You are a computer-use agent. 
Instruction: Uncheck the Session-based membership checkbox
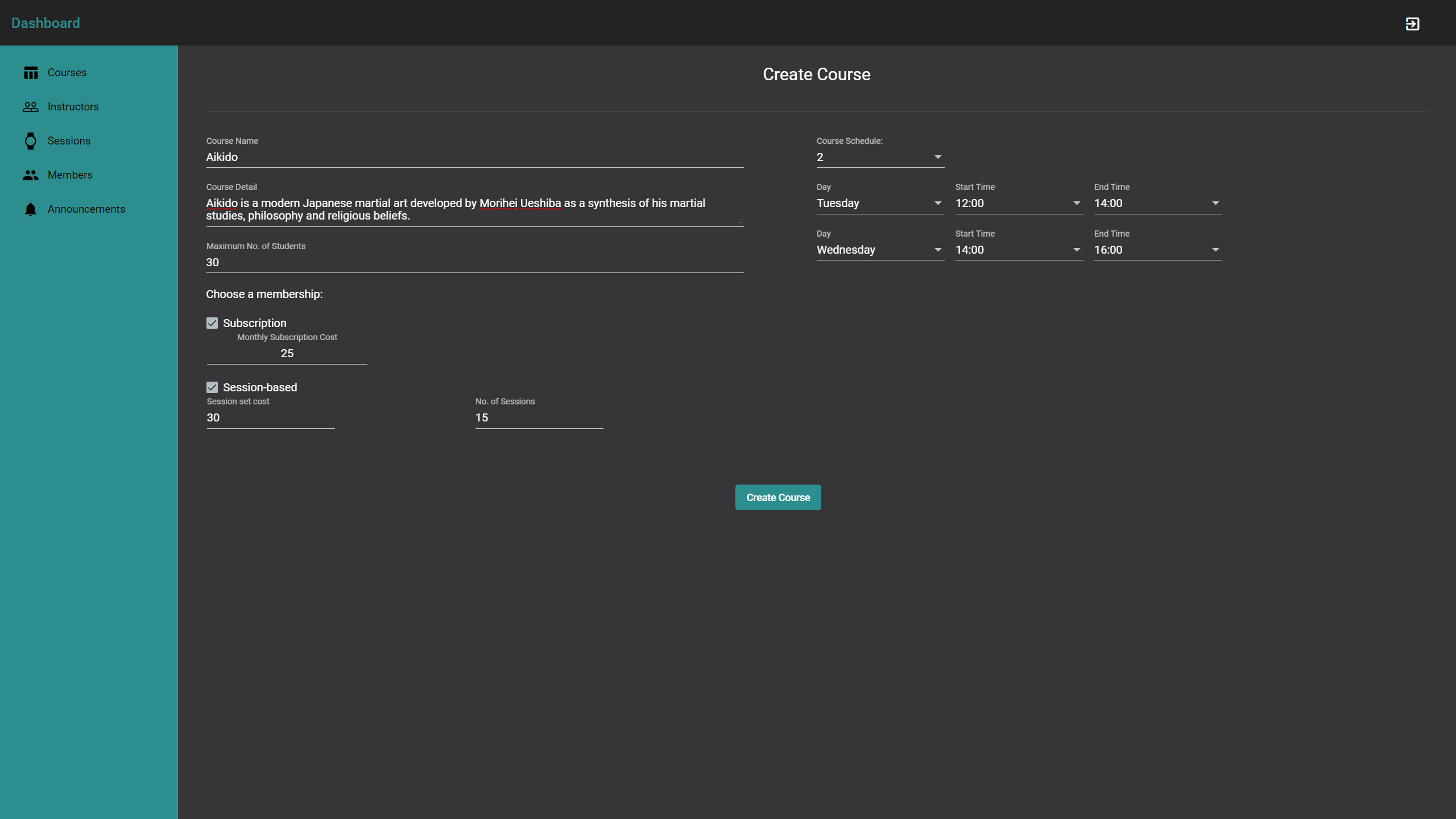[x=212, y=387]
